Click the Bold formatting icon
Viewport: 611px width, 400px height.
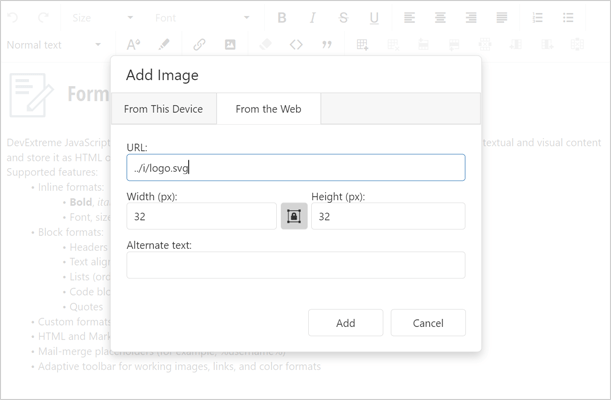(x=282, y=18)
